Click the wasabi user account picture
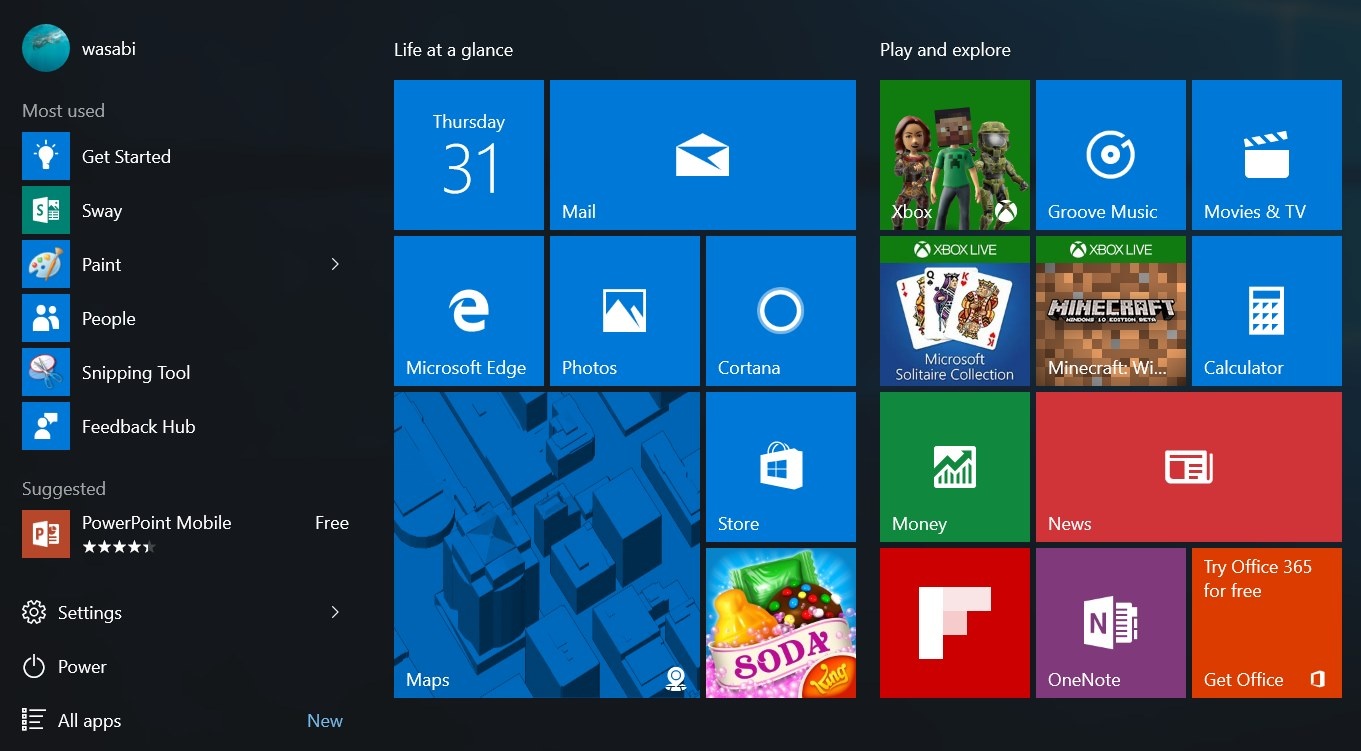The width and height of the screenshot is (1361, 751). coord(46,48)
